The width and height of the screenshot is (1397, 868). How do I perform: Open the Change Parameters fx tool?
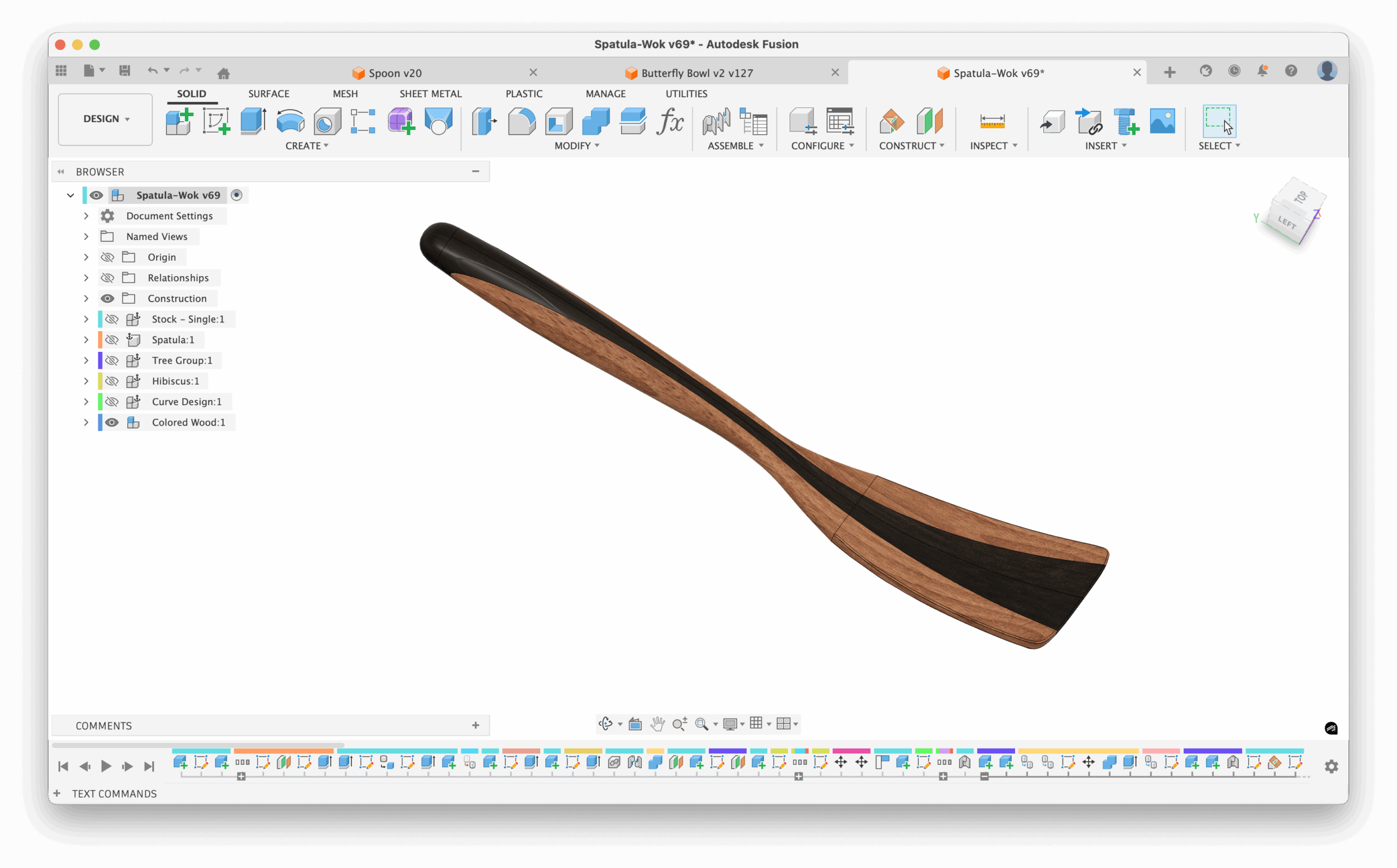coord(670,121)
